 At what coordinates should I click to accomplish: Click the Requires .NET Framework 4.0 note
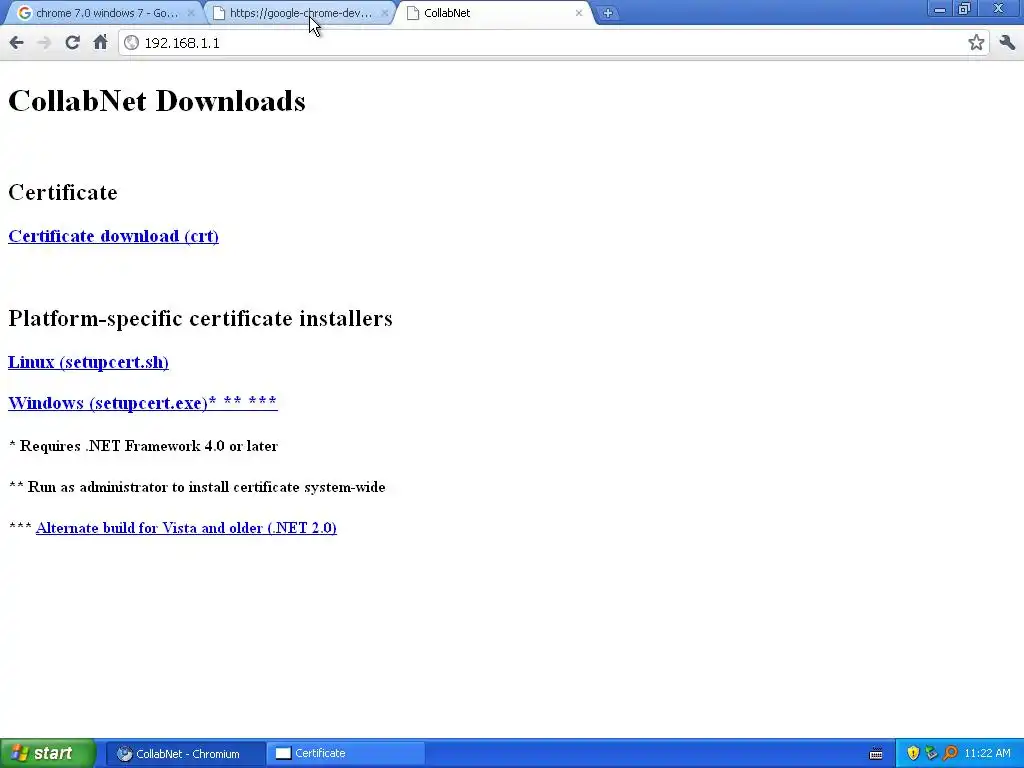(x=144, y=446)
